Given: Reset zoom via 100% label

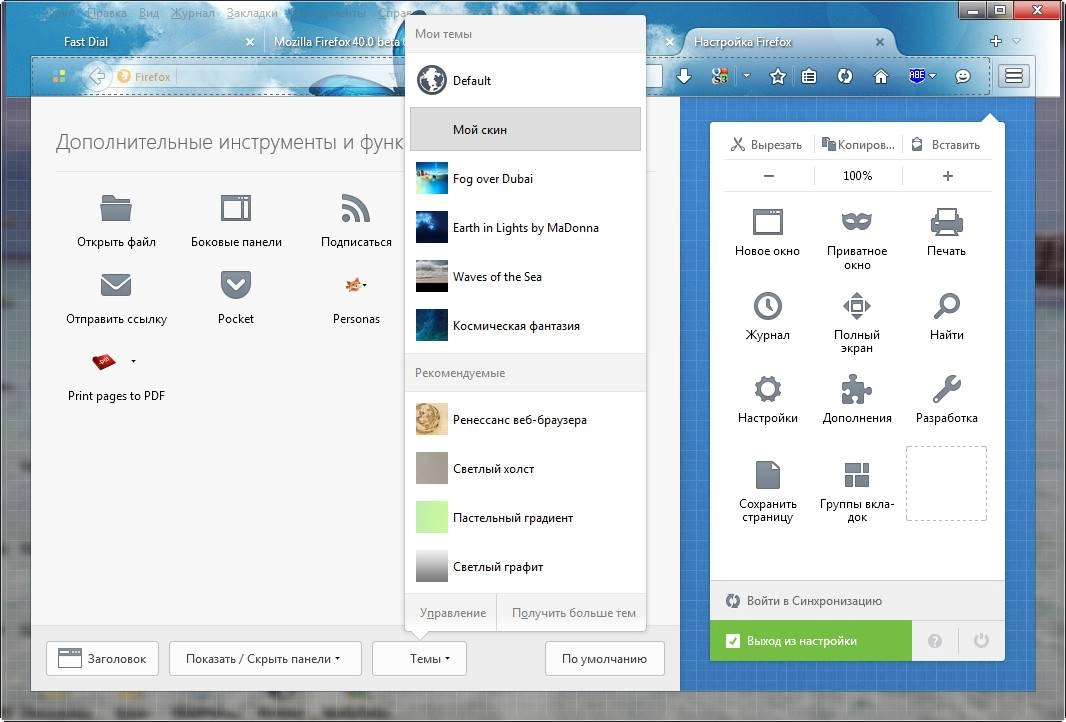Looking at the screenshot, I should (857, 175).
